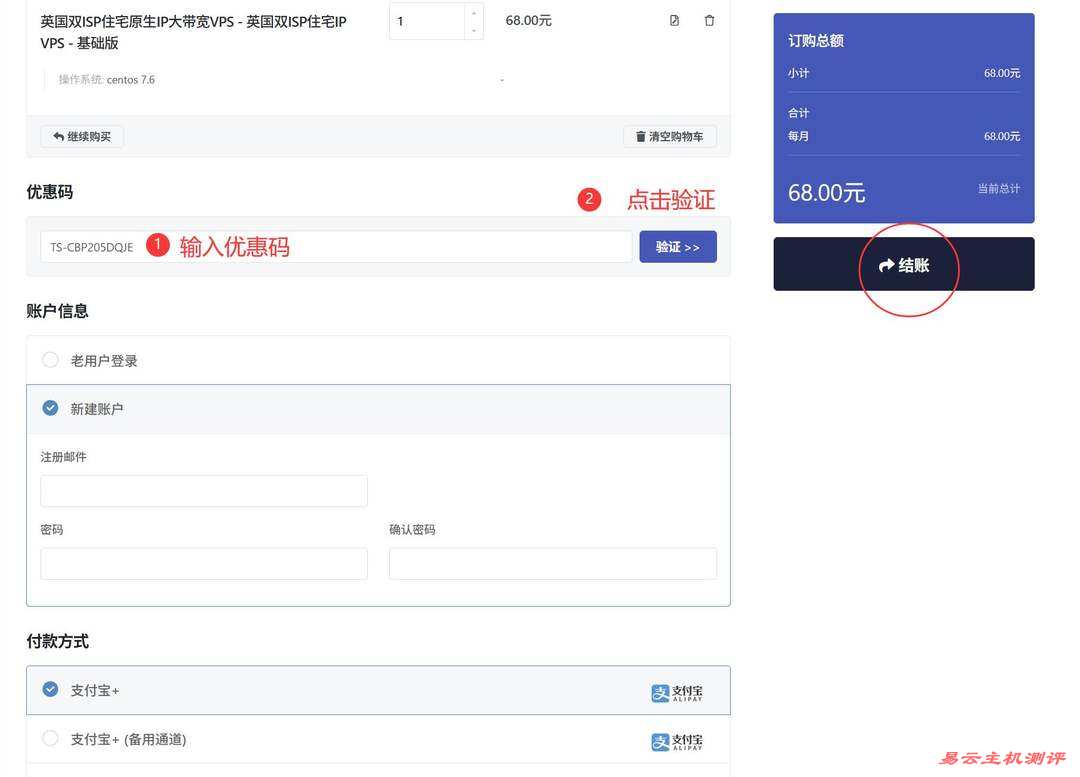Click the 注册邮件 email input field
Viewport: 1080px width, 777px height.
pyautogui.click(x=203, y=491)
